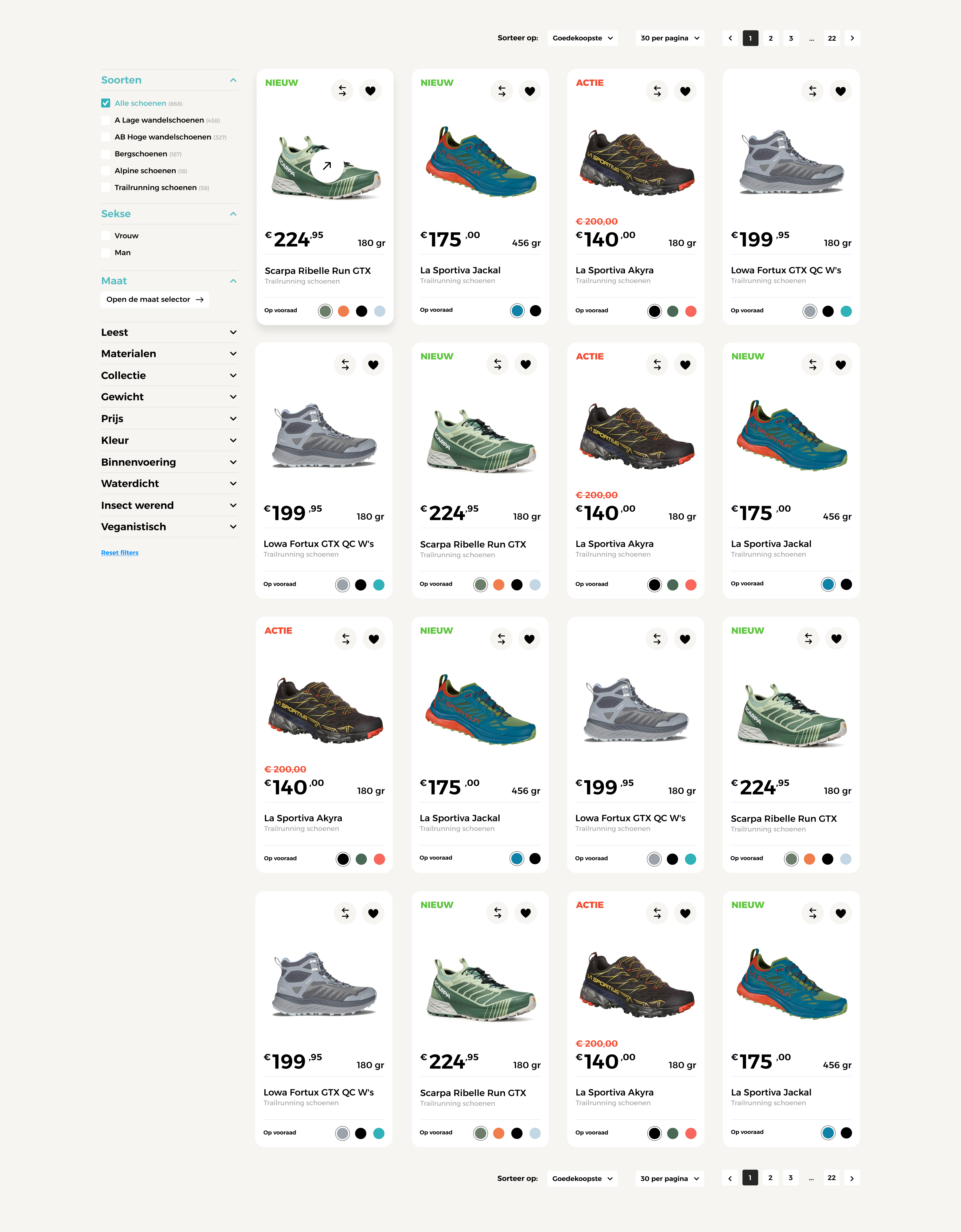Click previous page arrow in top pagination

pos(730,38)
